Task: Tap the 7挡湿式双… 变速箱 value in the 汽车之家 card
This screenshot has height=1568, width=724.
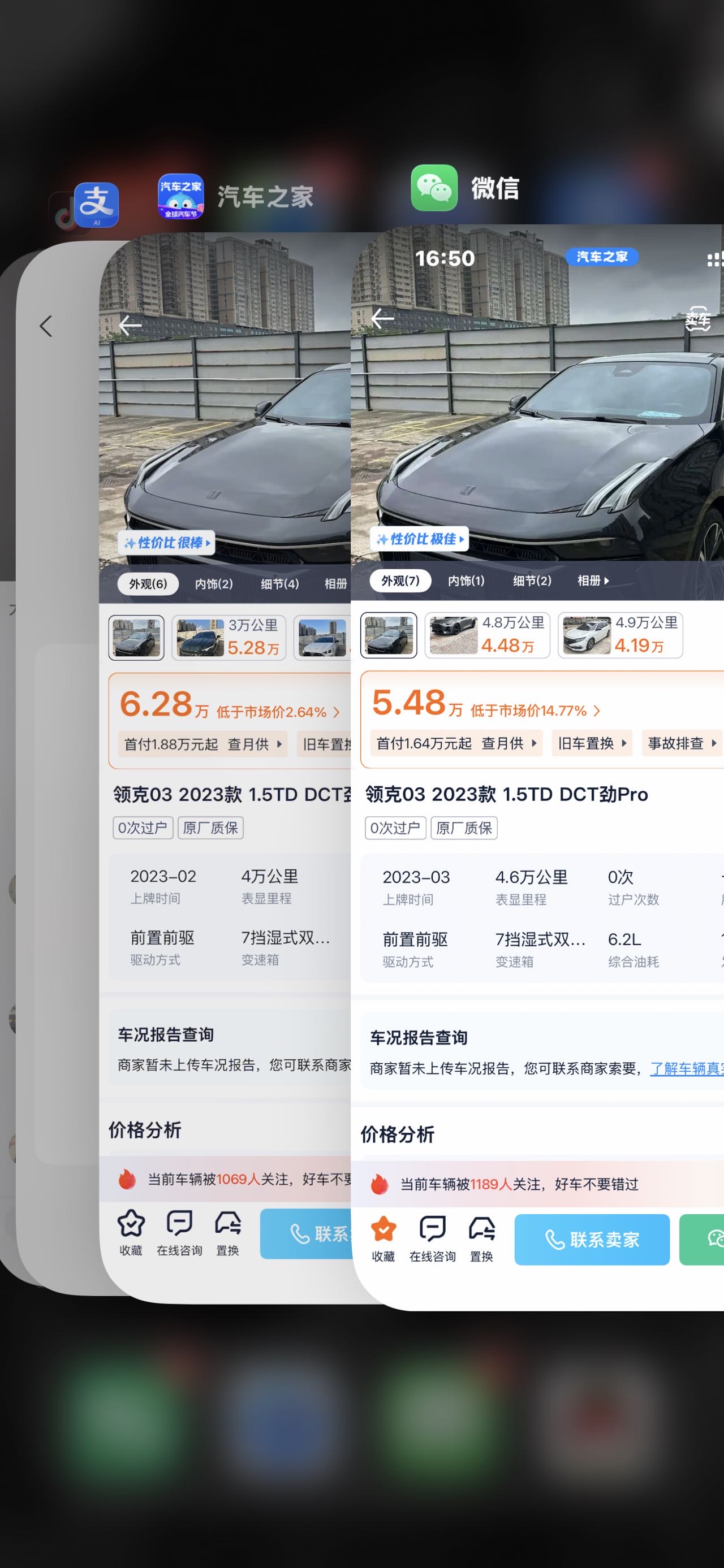Action: (286, 938)
